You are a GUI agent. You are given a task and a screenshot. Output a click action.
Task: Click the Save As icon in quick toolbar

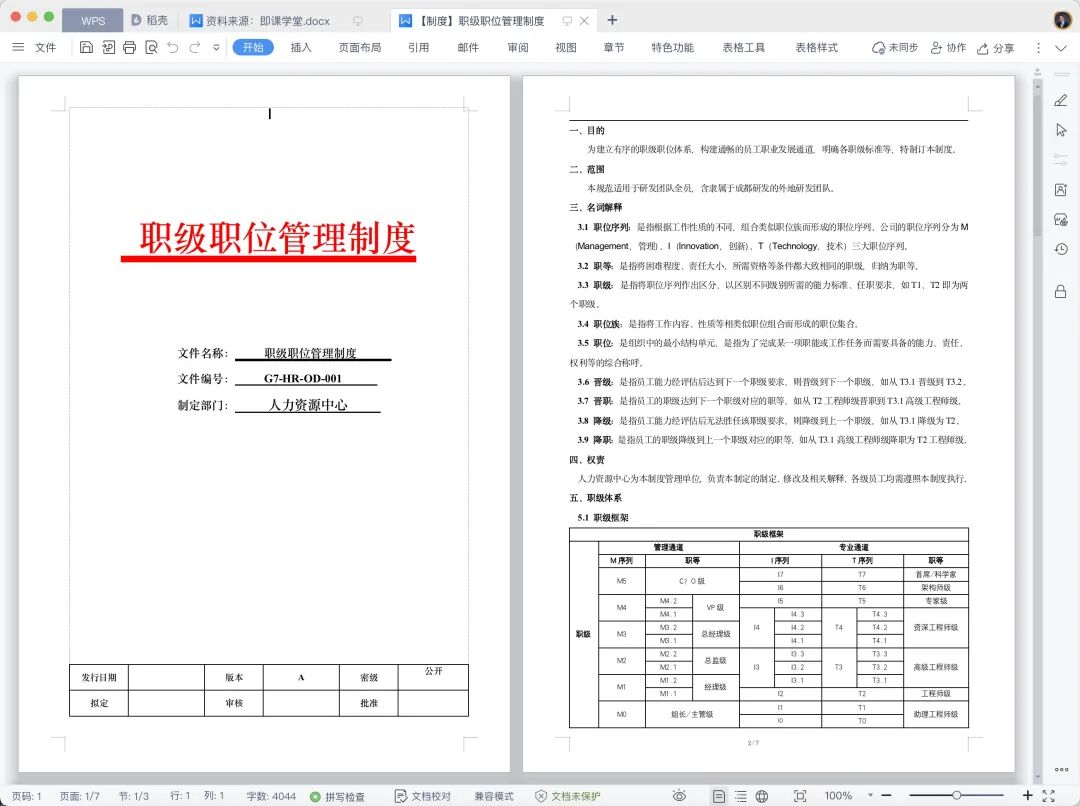coord(108,48)
